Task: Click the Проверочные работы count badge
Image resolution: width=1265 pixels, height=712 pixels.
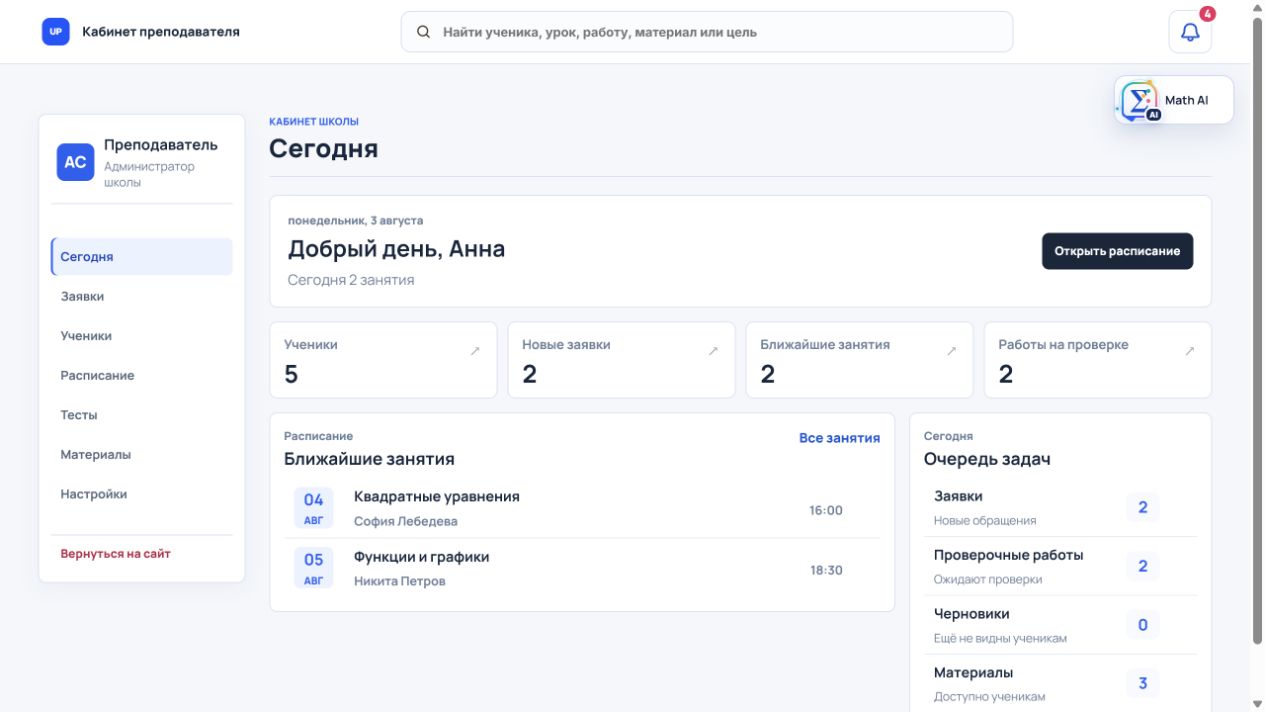Action: coord(1143,566)
